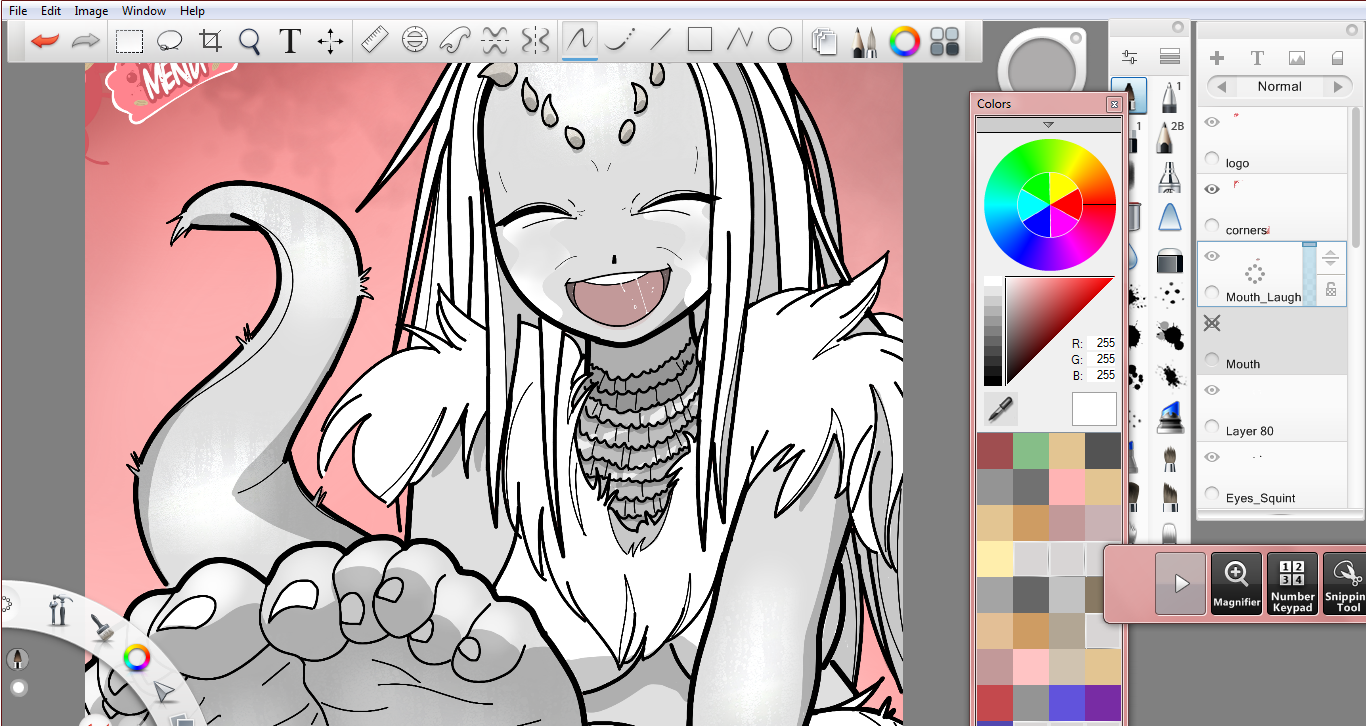Select the Layer 80 layer name
This screenshot has height=726, width=1366.
click(1250, 431)
